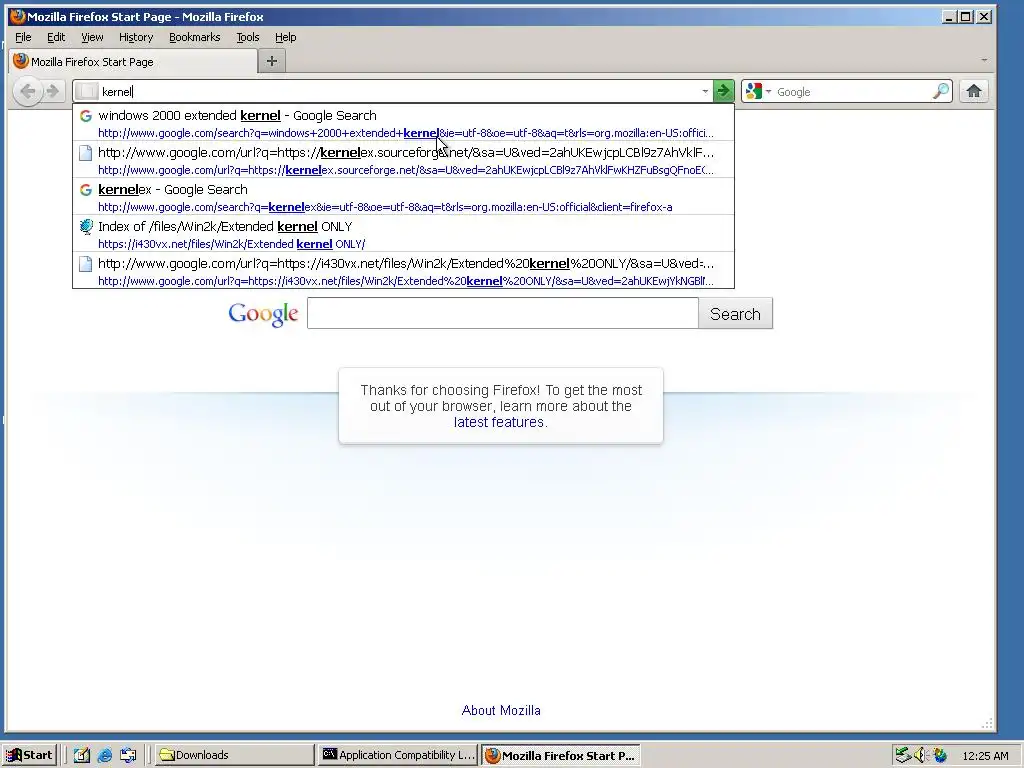This screenshot has height=768, width=1024.
Task: Open the File menu
Action: point(23,37)
